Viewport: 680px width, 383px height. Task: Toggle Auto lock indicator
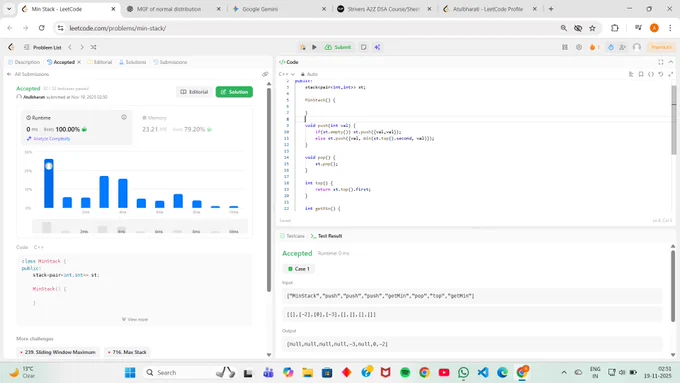309,74
